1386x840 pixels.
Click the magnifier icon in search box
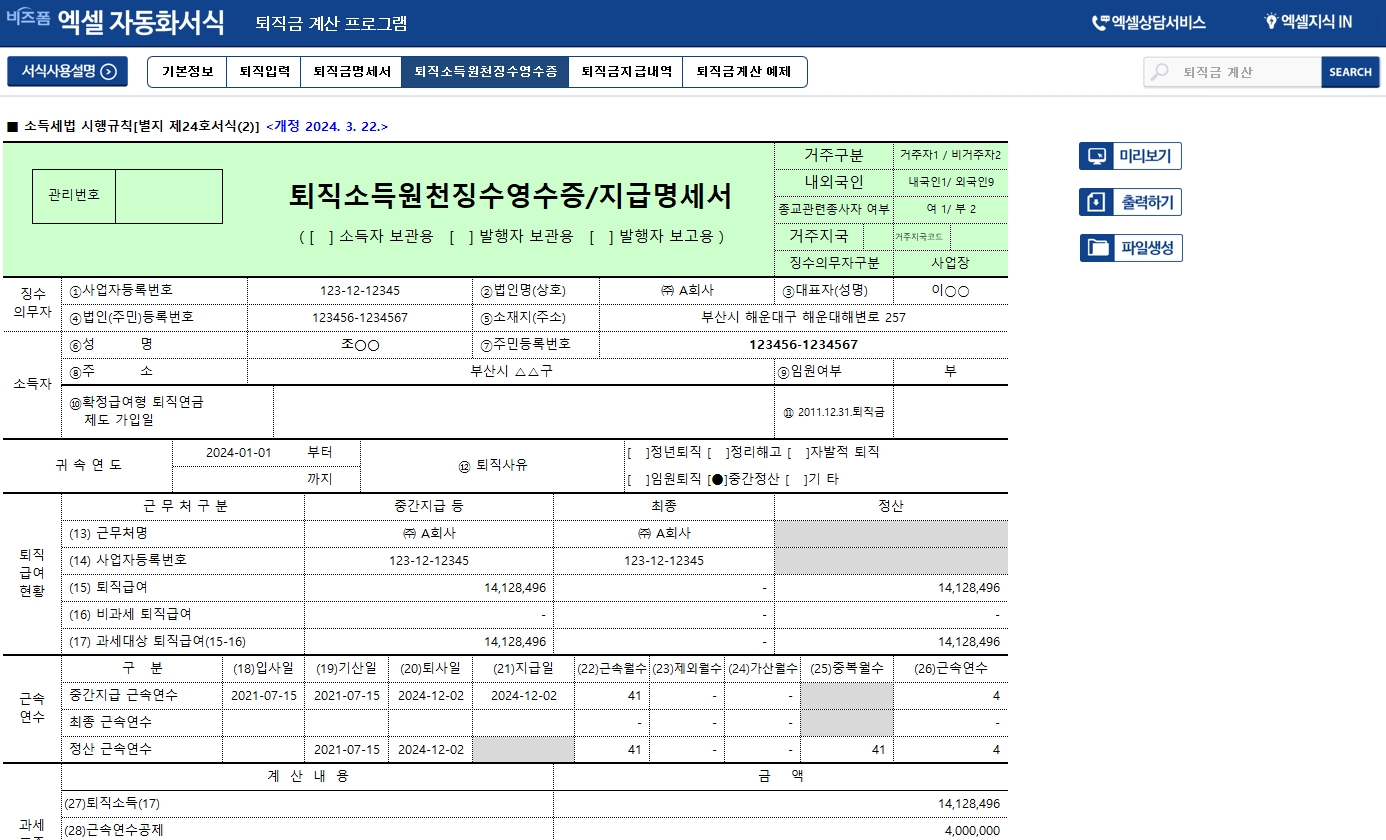1160,72
